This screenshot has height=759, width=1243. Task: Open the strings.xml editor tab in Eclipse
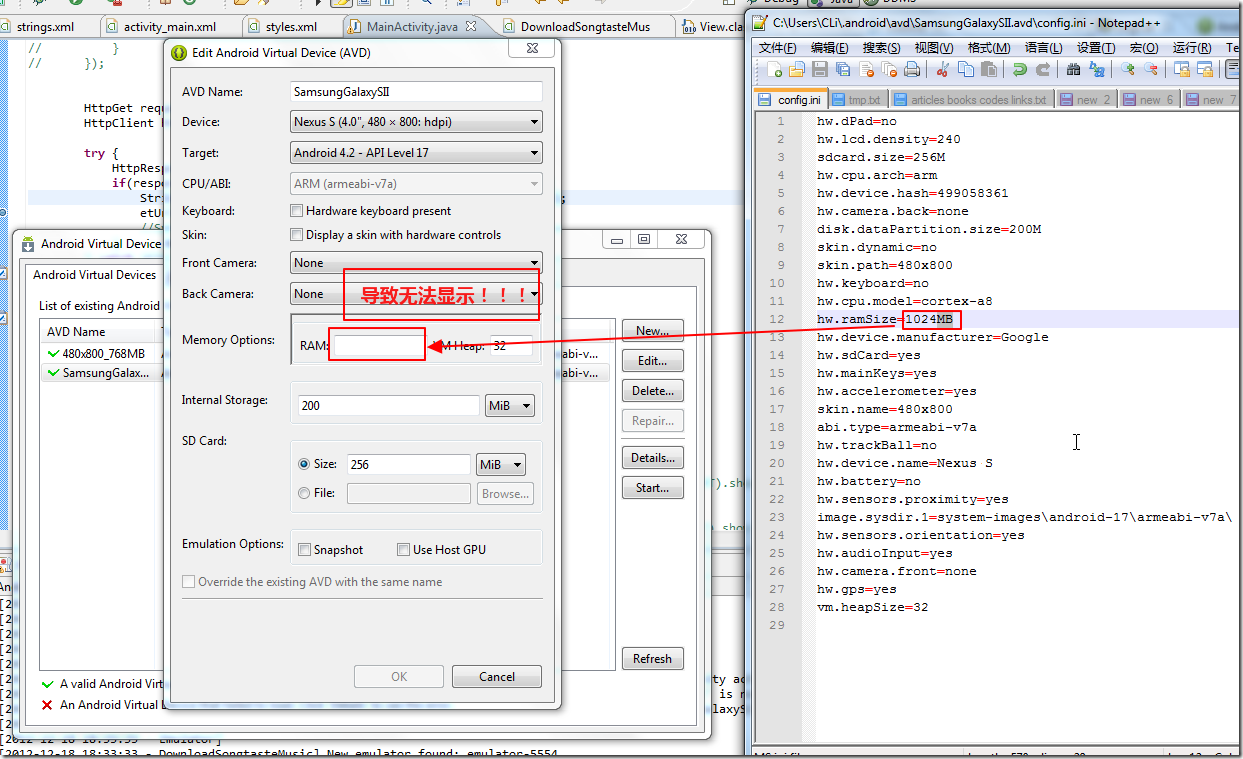pyautogui.click(x=46, y=27)
